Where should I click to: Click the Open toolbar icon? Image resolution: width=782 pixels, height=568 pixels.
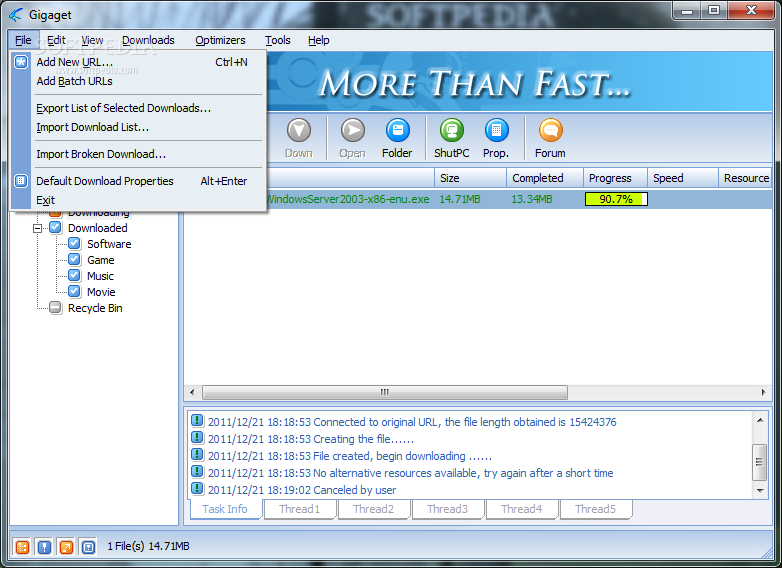click(x=353, y=131)
